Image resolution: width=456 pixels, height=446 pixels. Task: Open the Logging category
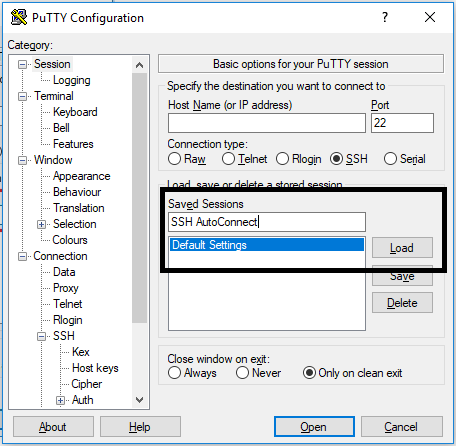point(72,80)
